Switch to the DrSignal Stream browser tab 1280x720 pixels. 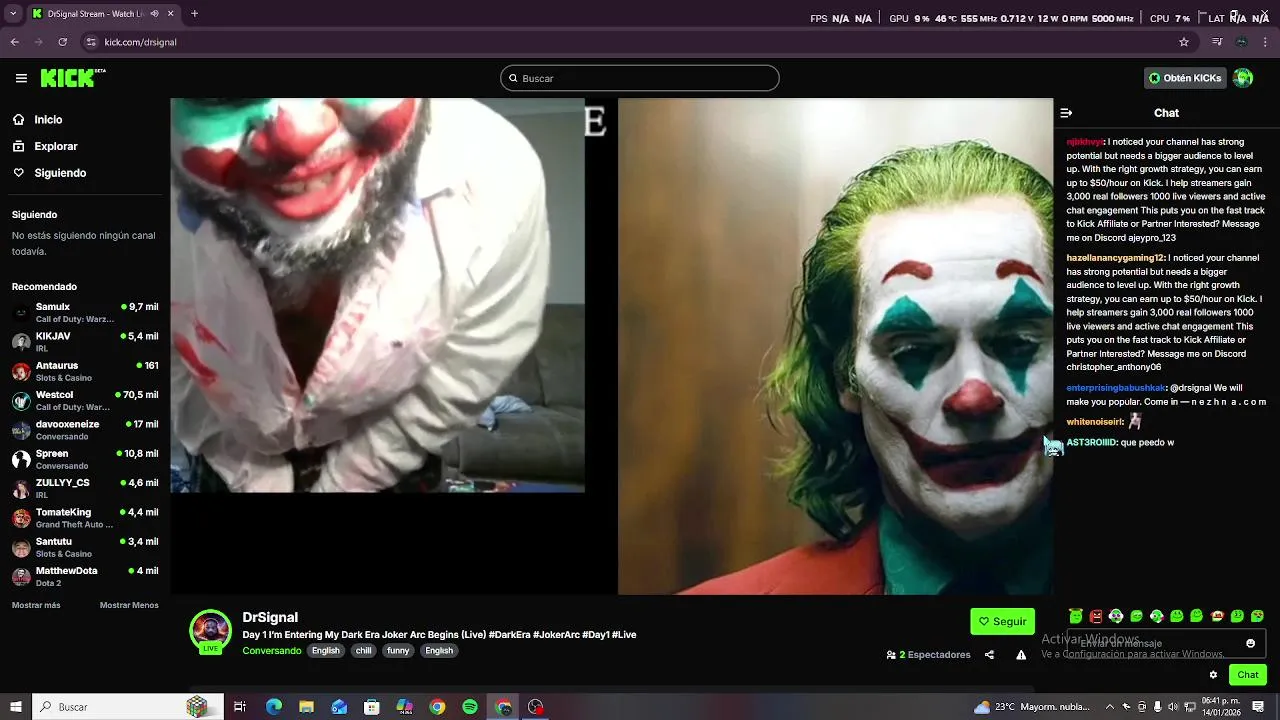click(x=100, y=14)
